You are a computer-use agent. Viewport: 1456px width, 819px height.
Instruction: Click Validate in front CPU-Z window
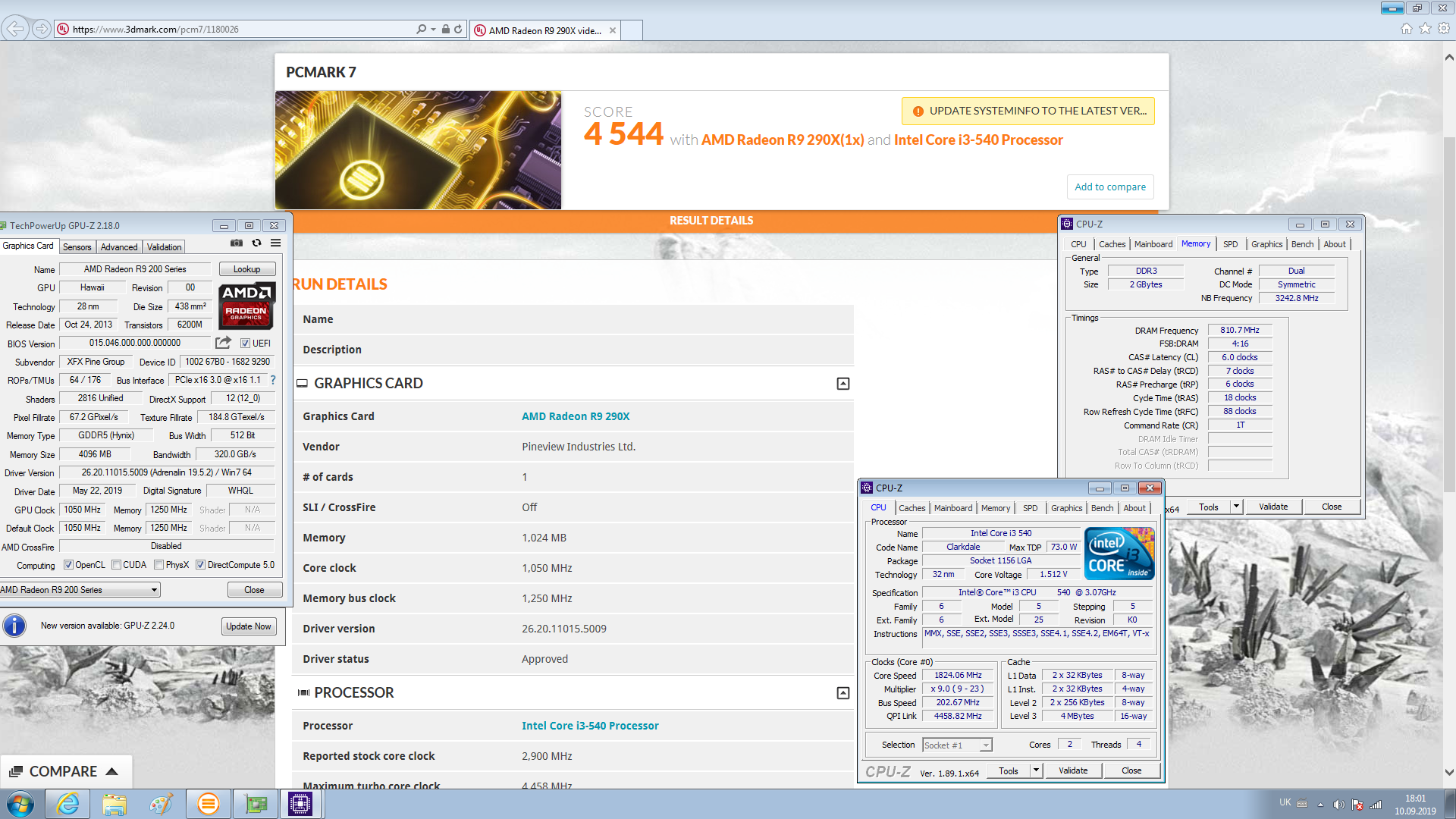tap(1072, 770)
